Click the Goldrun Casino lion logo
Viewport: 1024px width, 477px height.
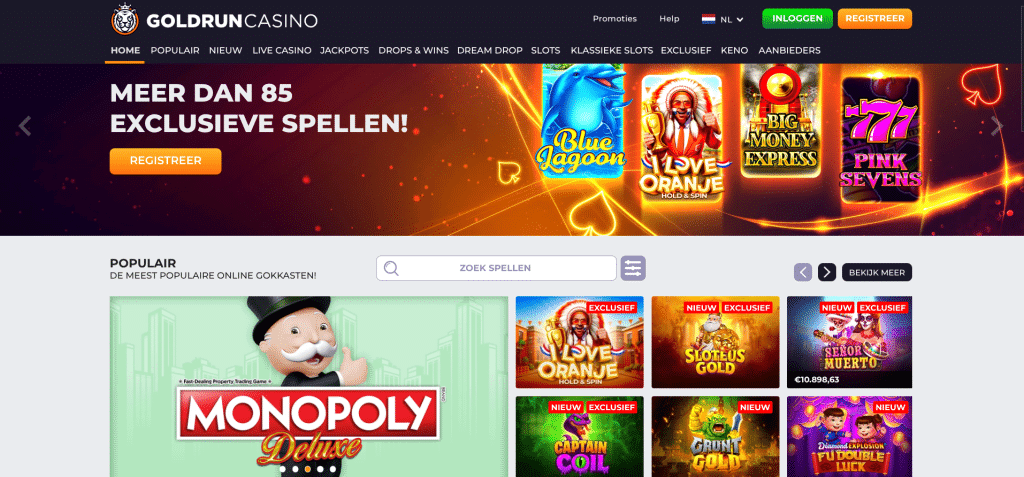coord(125,20)
